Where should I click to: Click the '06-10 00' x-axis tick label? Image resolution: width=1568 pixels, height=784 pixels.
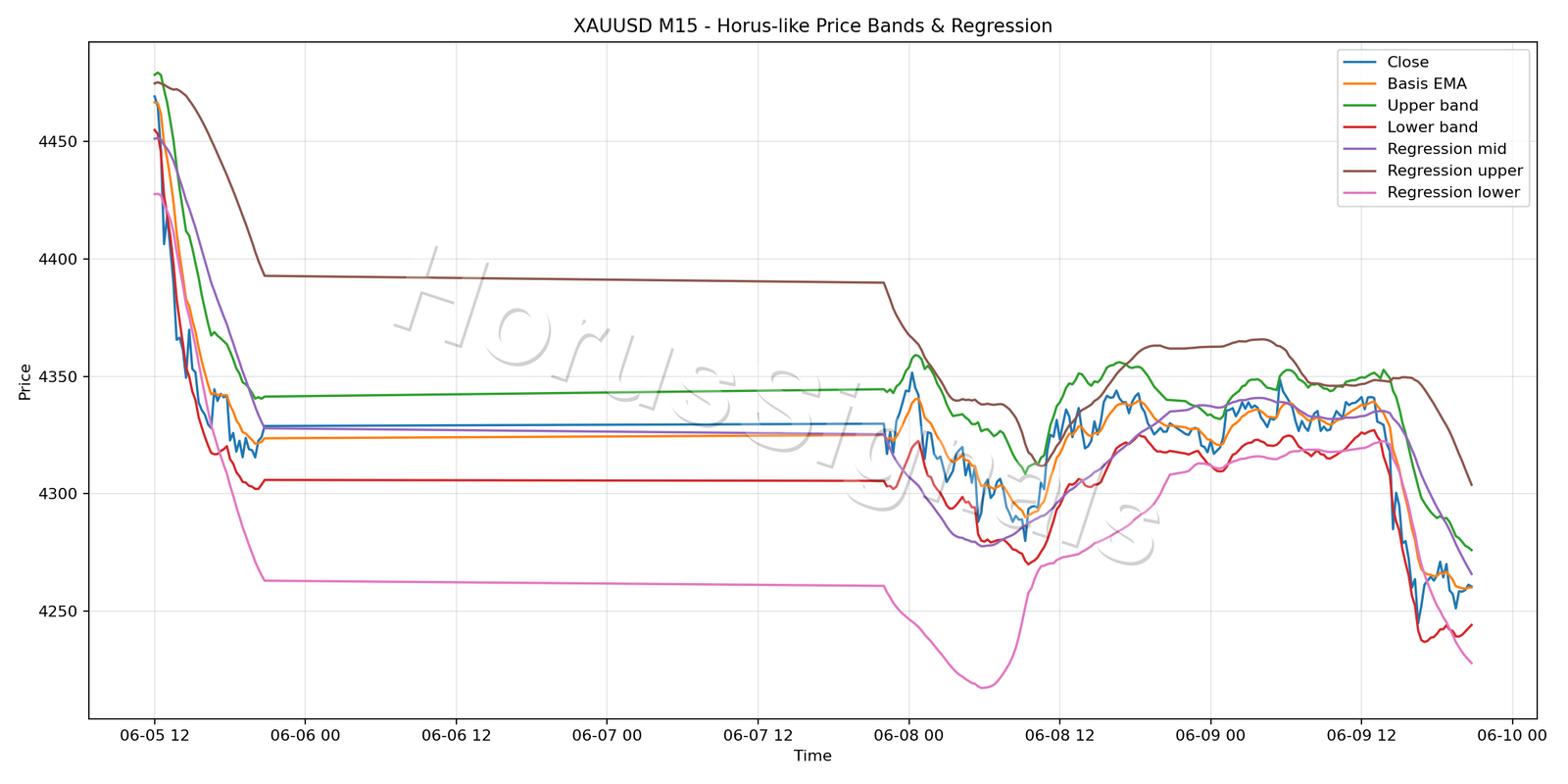pyautogui.click(x=1512, y=735)
